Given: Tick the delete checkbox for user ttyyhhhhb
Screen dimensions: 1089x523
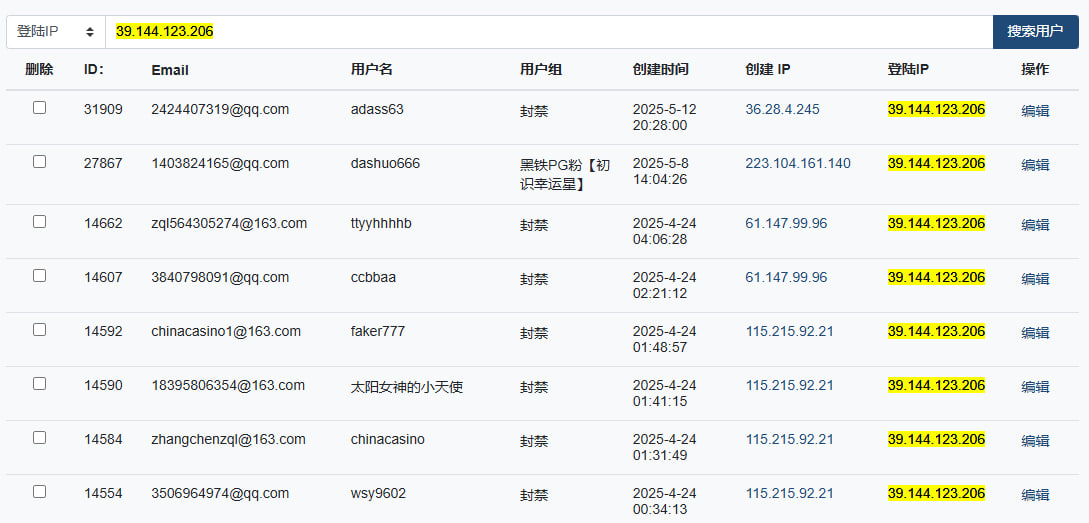Looking at the screenshot, I should click(40, 222).
